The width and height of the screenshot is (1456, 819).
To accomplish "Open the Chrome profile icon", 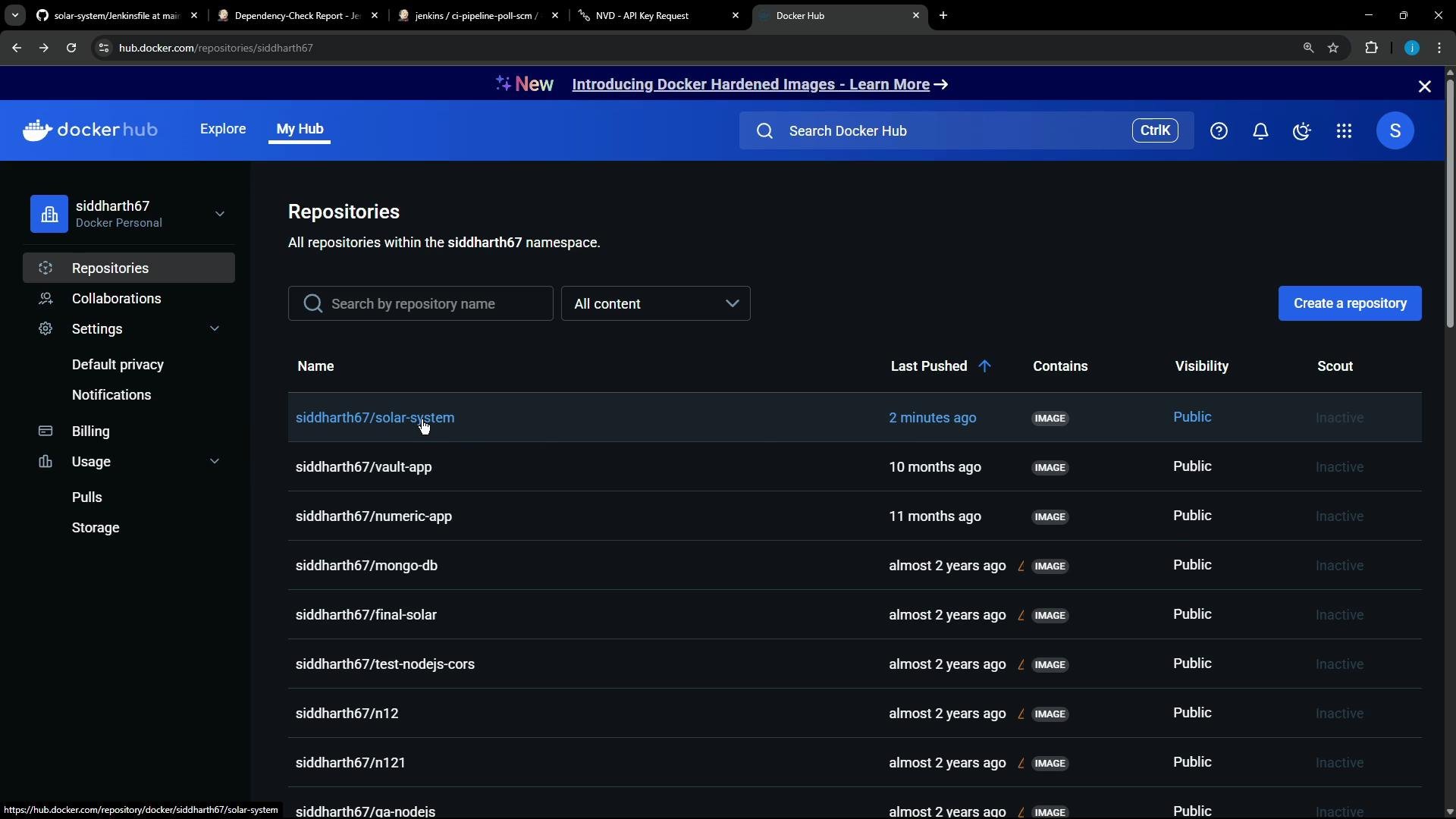I will pyautogui.click(x=1411, y=48).
